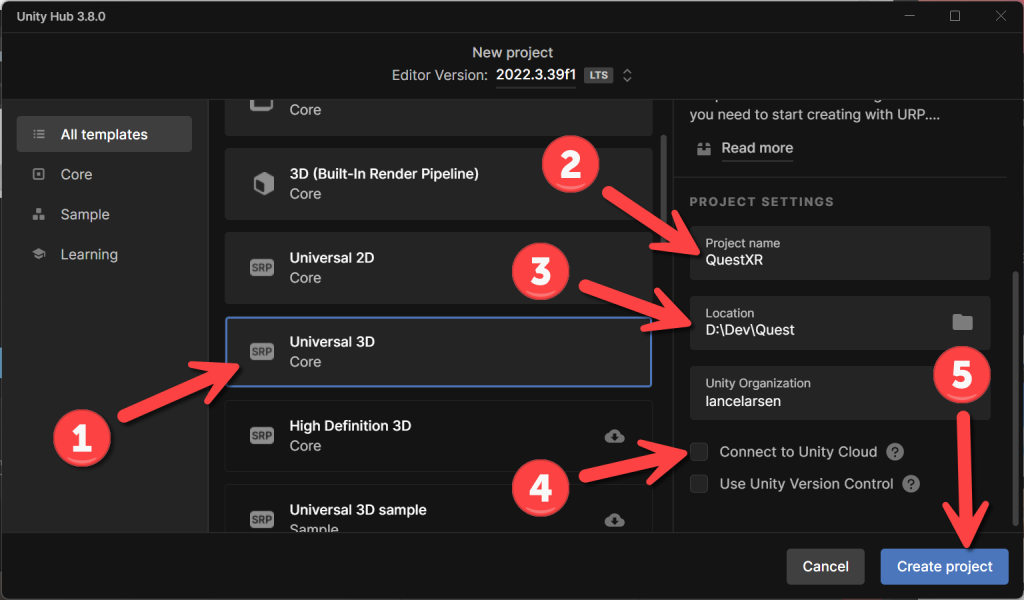Click the SRP badge beside Universal 3D Core
The height and width of the screenshot is (600, 1024).
tap(262, 352)
